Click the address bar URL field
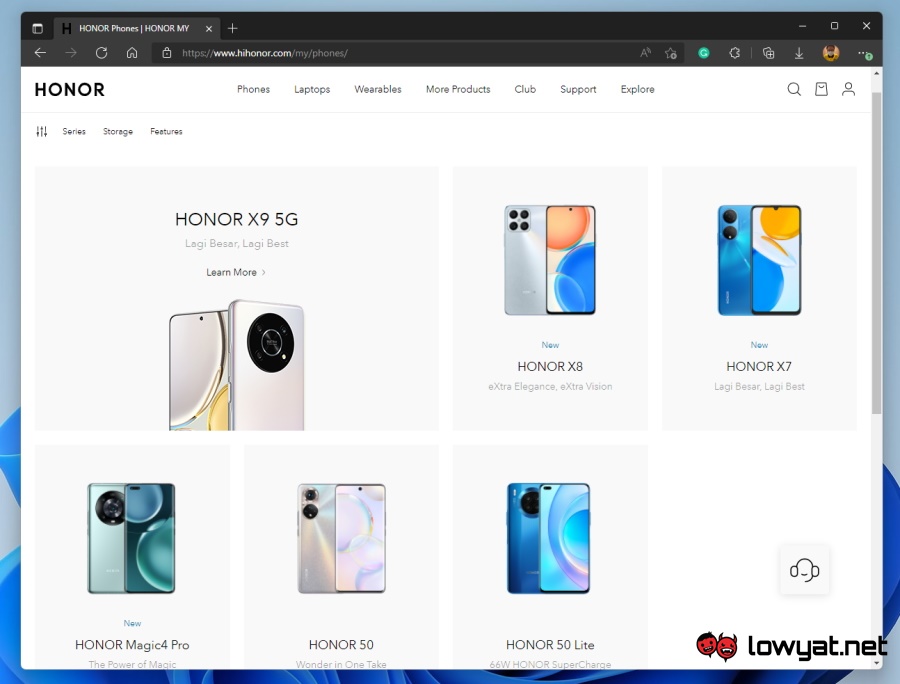The width and height of the screenshot is (900, 684). (400, 53)
